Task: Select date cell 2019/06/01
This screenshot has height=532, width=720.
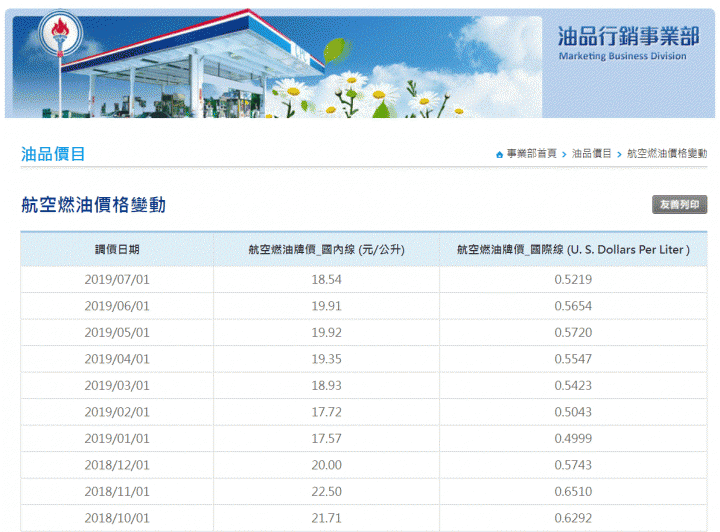Action: (x=117, y=306)
